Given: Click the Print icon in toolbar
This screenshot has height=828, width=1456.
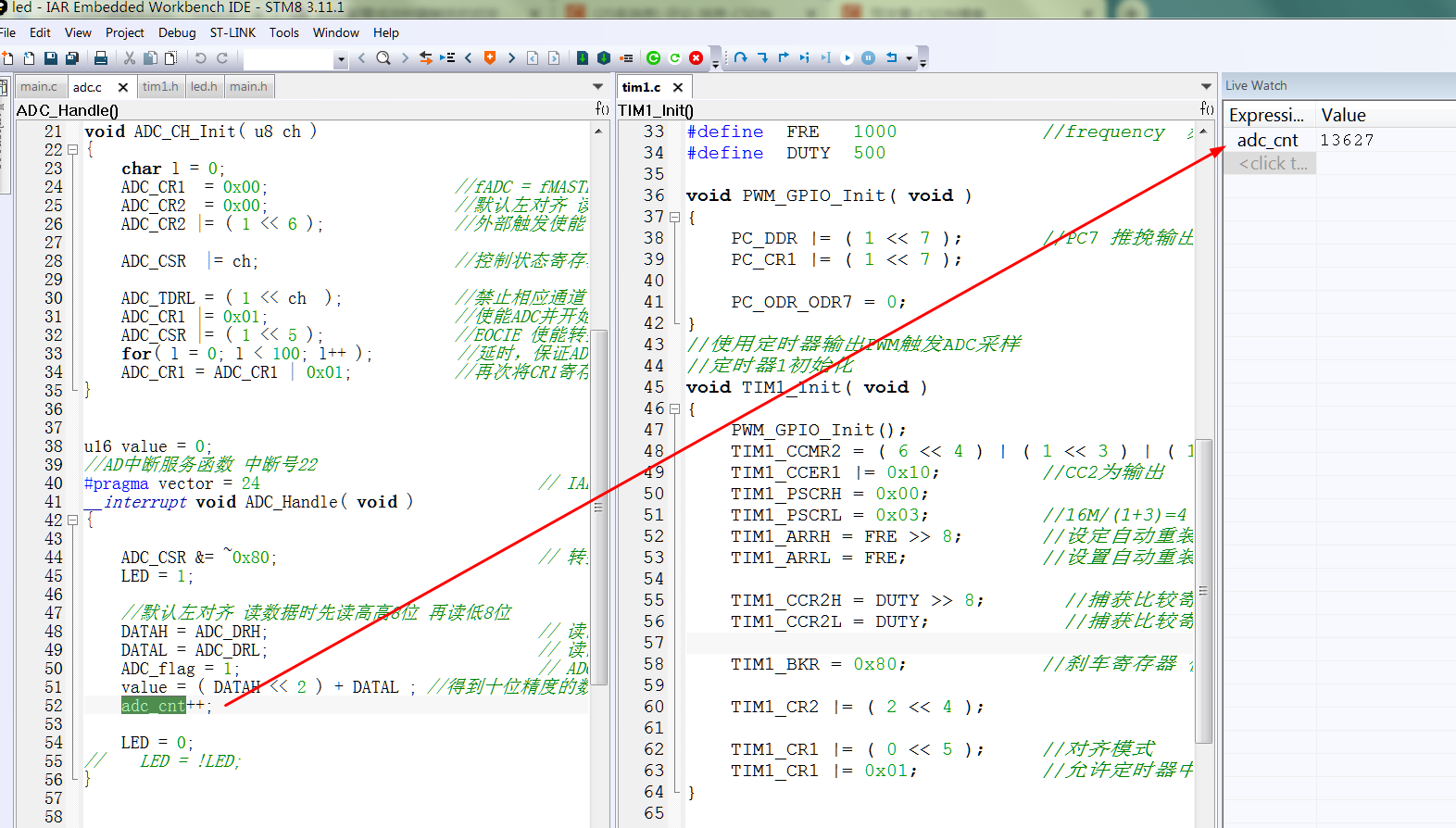Looking at the screenshot, I should pyautogui.click(x=101, y=57).
